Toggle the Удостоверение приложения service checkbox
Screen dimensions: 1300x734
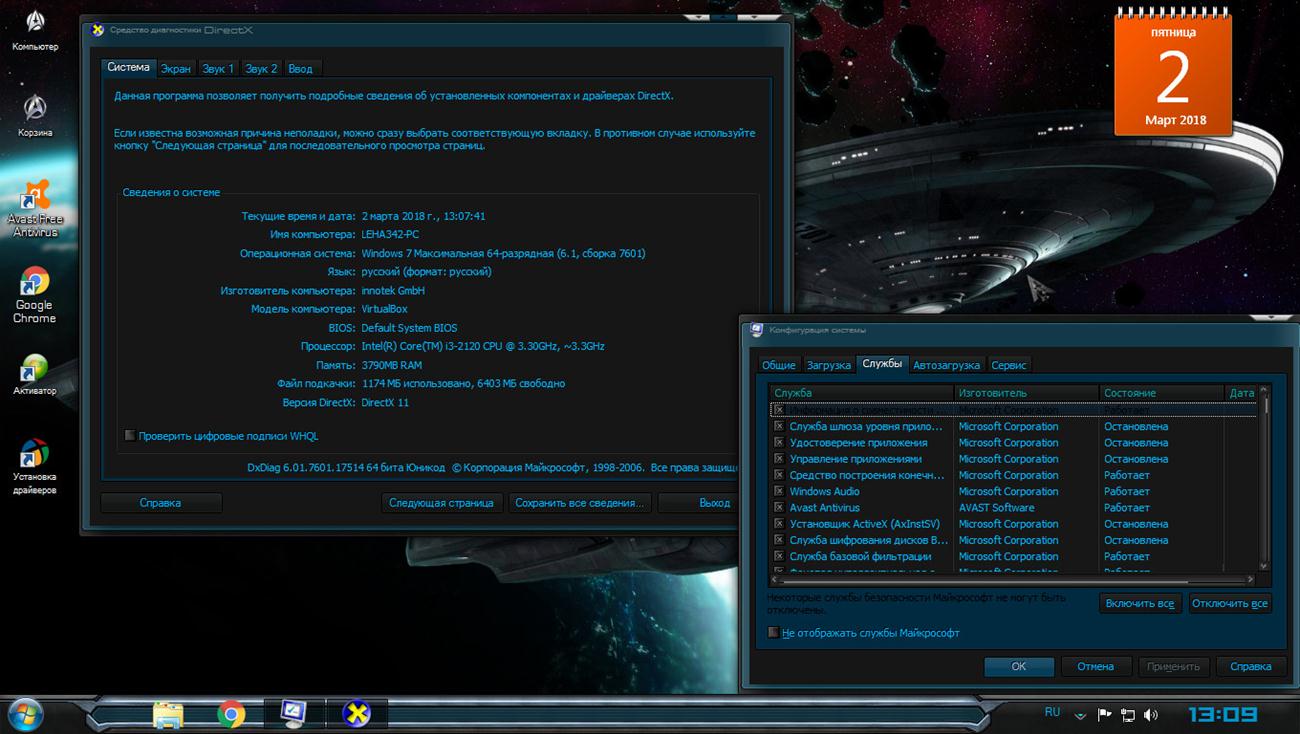pos(779,442)
